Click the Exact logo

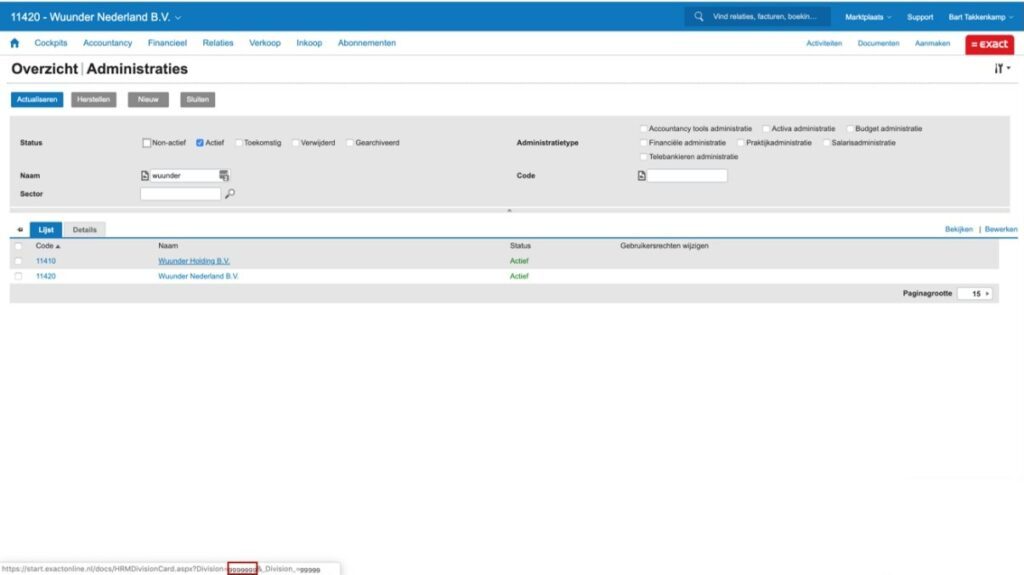pos(989,44)
